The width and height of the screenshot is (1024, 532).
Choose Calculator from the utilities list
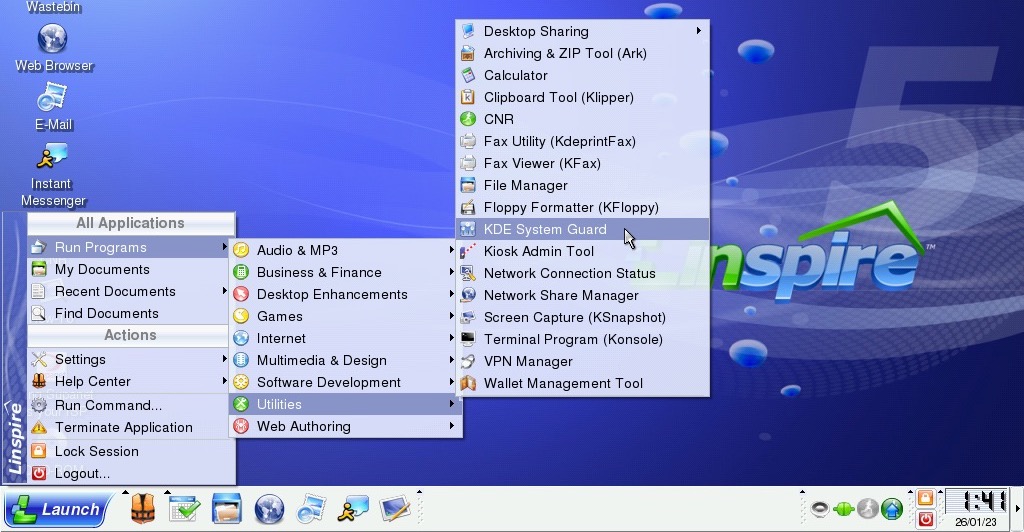(515, 75)
